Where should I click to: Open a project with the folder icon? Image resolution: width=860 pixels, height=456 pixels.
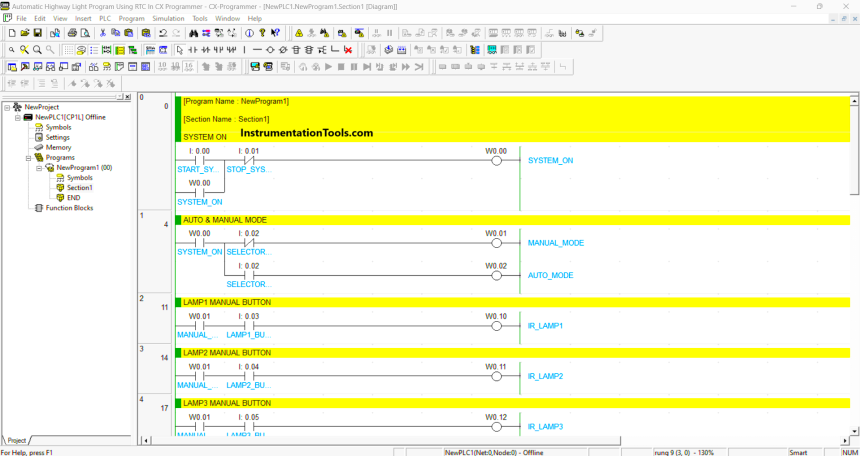(25, 33)
